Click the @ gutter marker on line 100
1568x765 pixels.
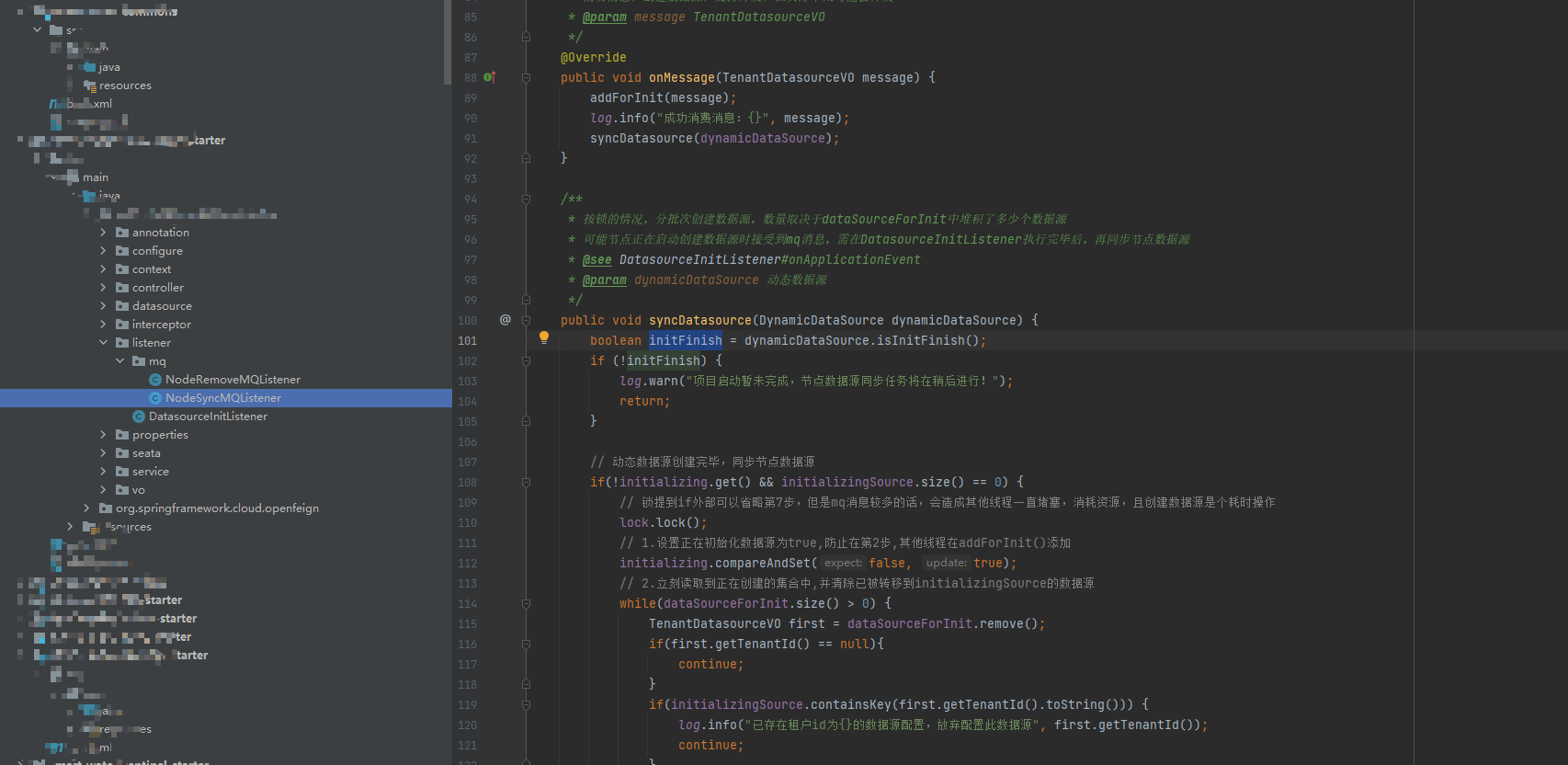tap(505, 320)
